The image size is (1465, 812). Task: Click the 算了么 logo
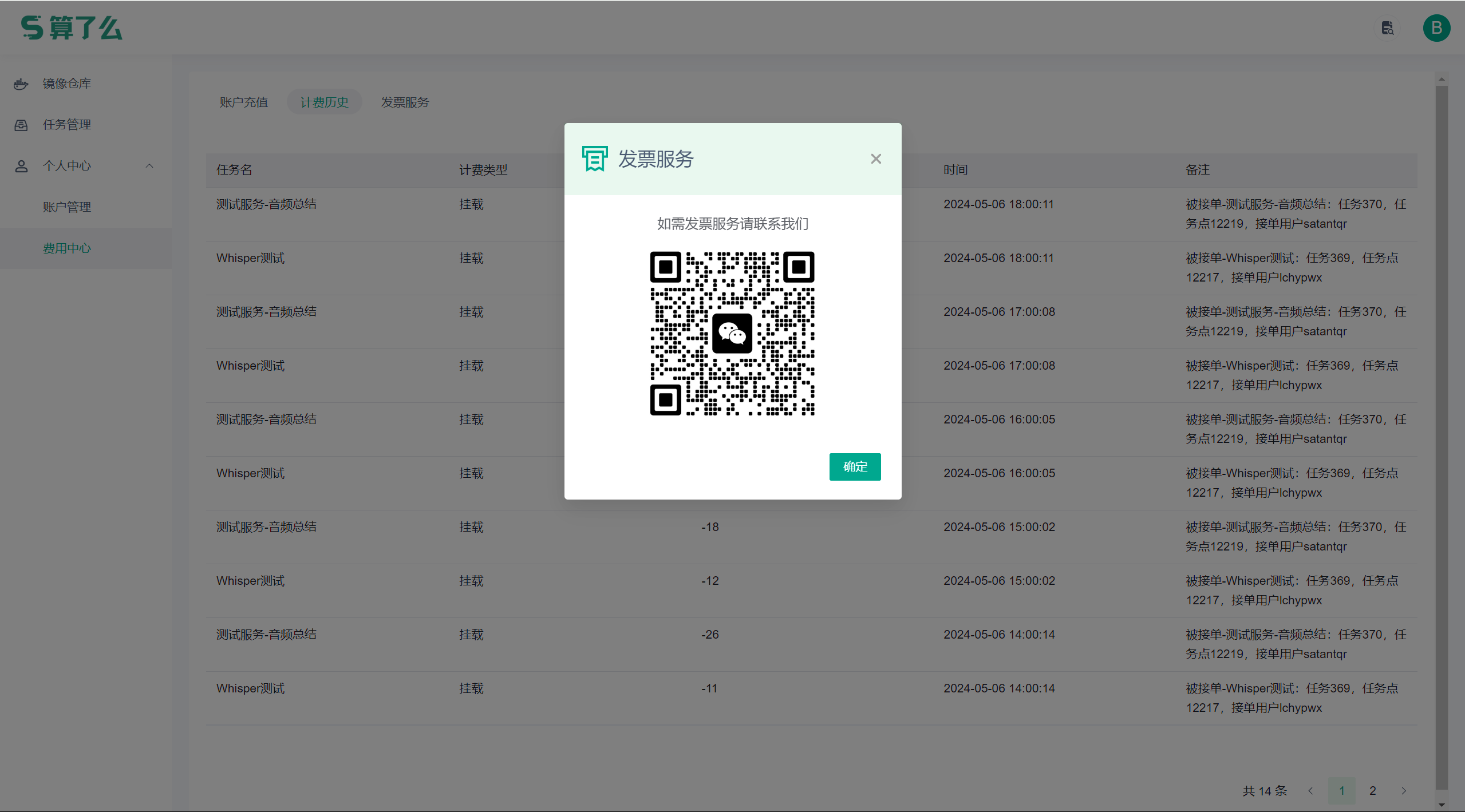pos(70,27)
